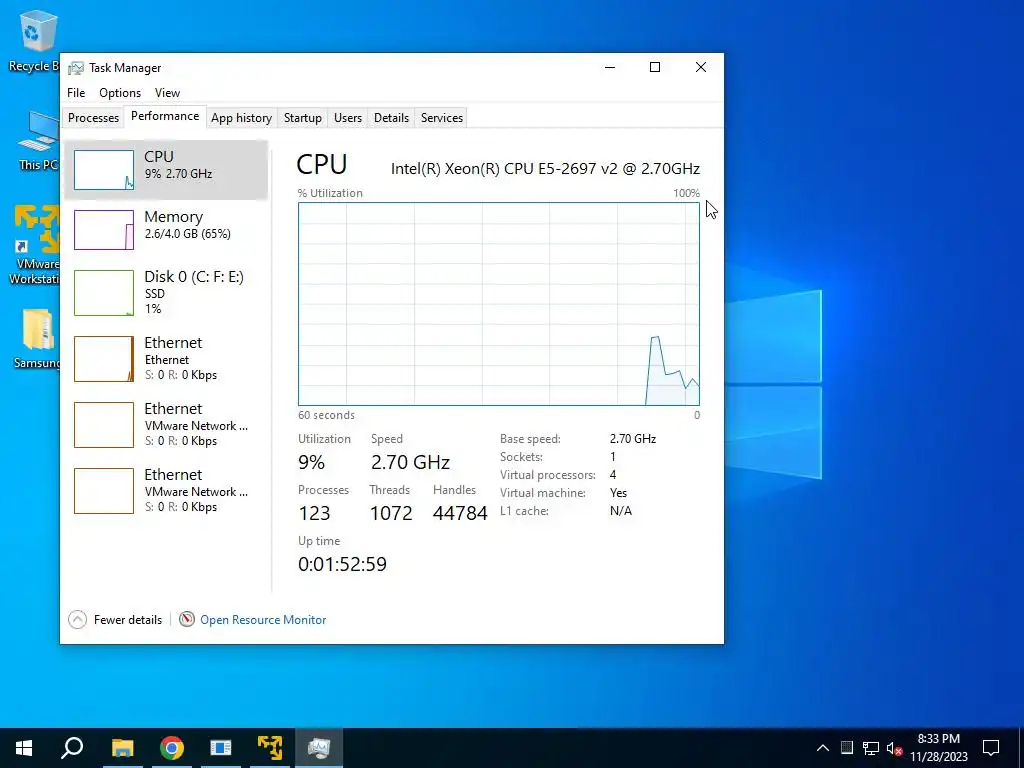The image size is (1024, 768).
Task: Select the Performance tab
Action: click(x=165, y=116)
